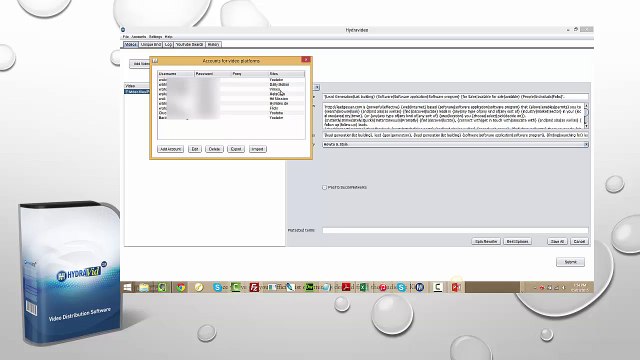Switch to the Log tab
Screen dimensions: 640x360
168,44
